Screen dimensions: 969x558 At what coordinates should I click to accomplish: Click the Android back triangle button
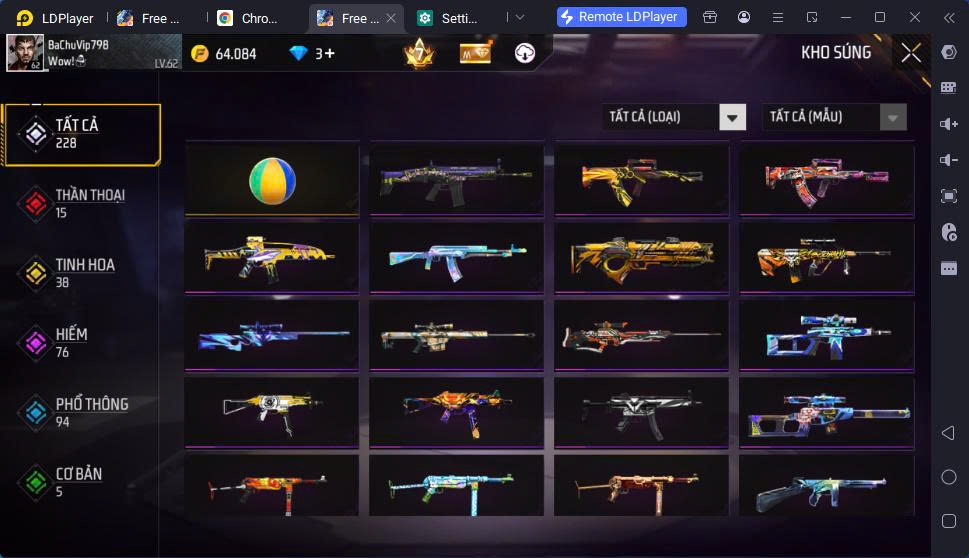[x=948, y=433]
